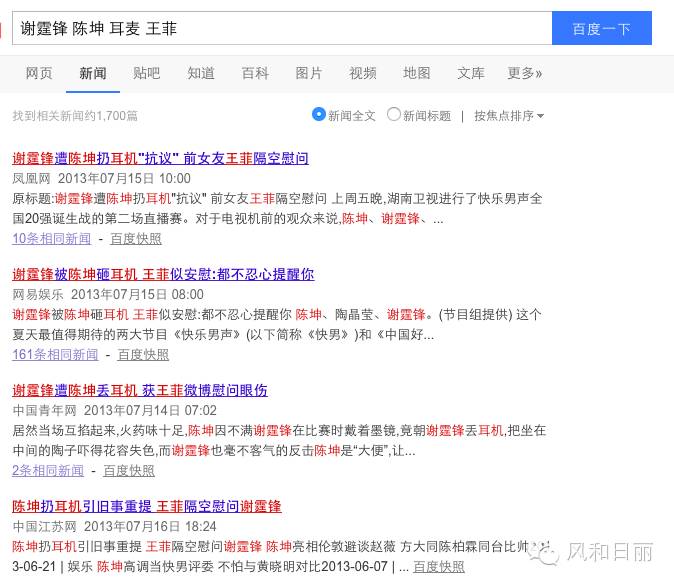Select the 新闻全文 radio button

coord(319,114)
